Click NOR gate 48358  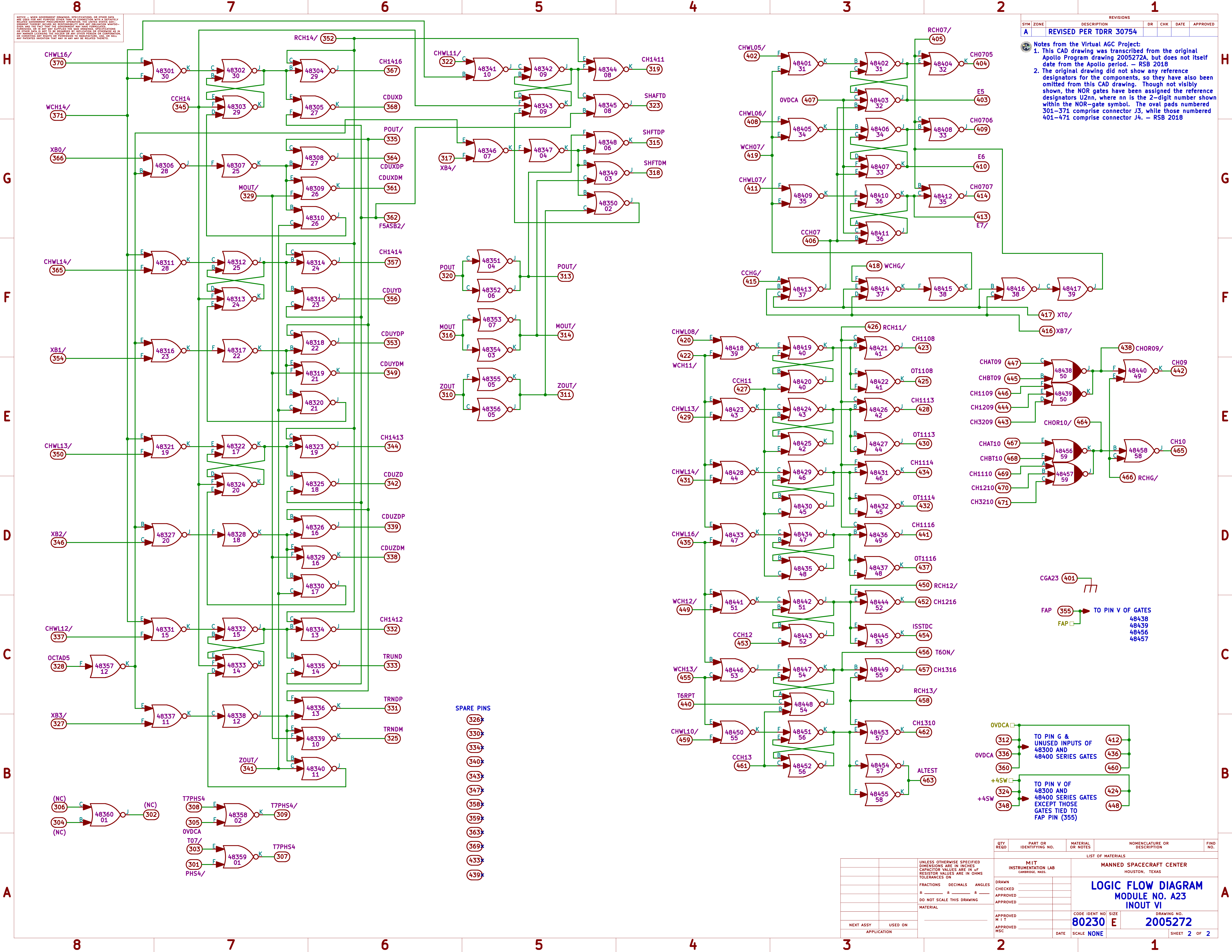click(x=240, y=815)
